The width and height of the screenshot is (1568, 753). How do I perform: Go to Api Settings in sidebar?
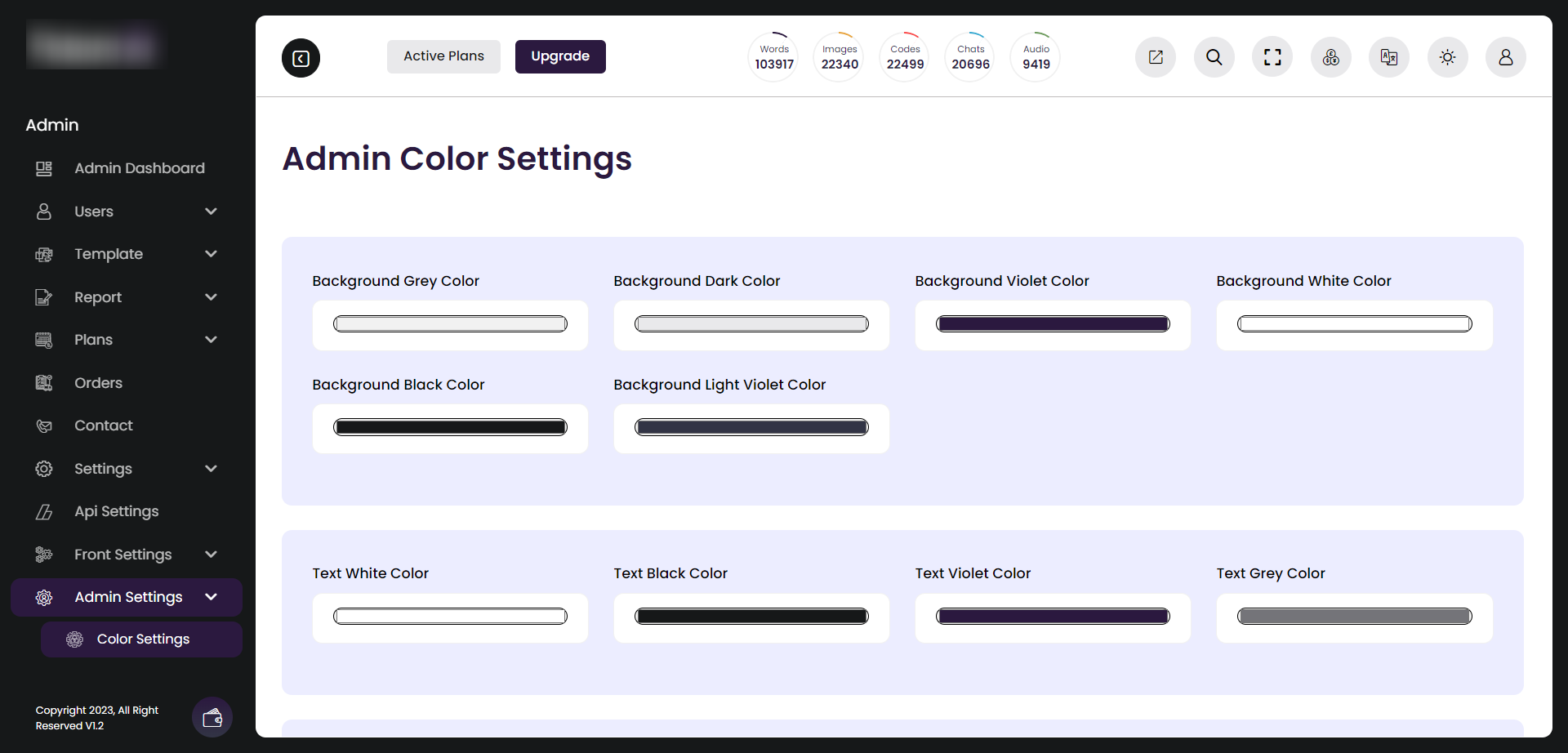[x=116, y=511]
